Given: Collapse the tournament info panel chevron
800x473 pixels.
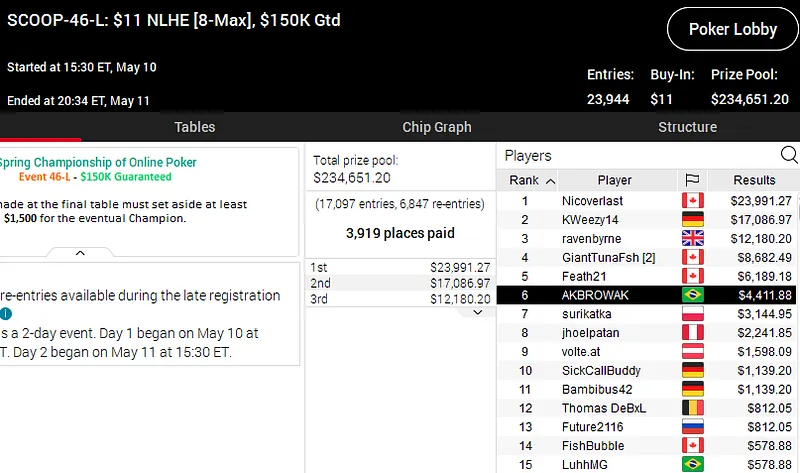Looking at the screenshot, I should (x=79, y=254).
